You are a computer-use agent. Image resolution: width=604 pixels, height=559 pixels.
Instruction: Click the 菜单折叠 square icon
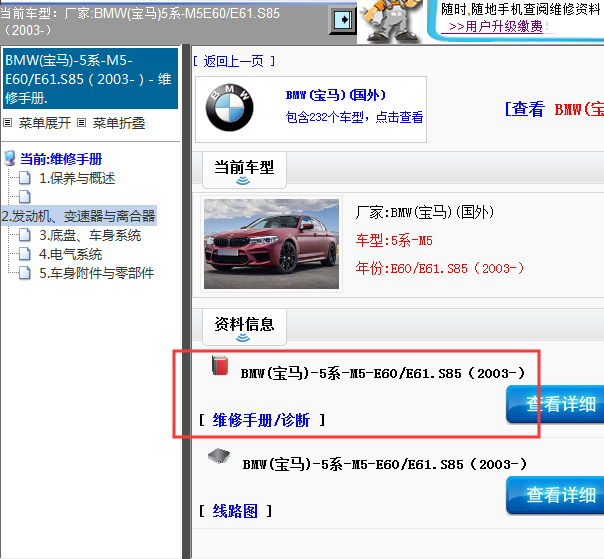81,123
